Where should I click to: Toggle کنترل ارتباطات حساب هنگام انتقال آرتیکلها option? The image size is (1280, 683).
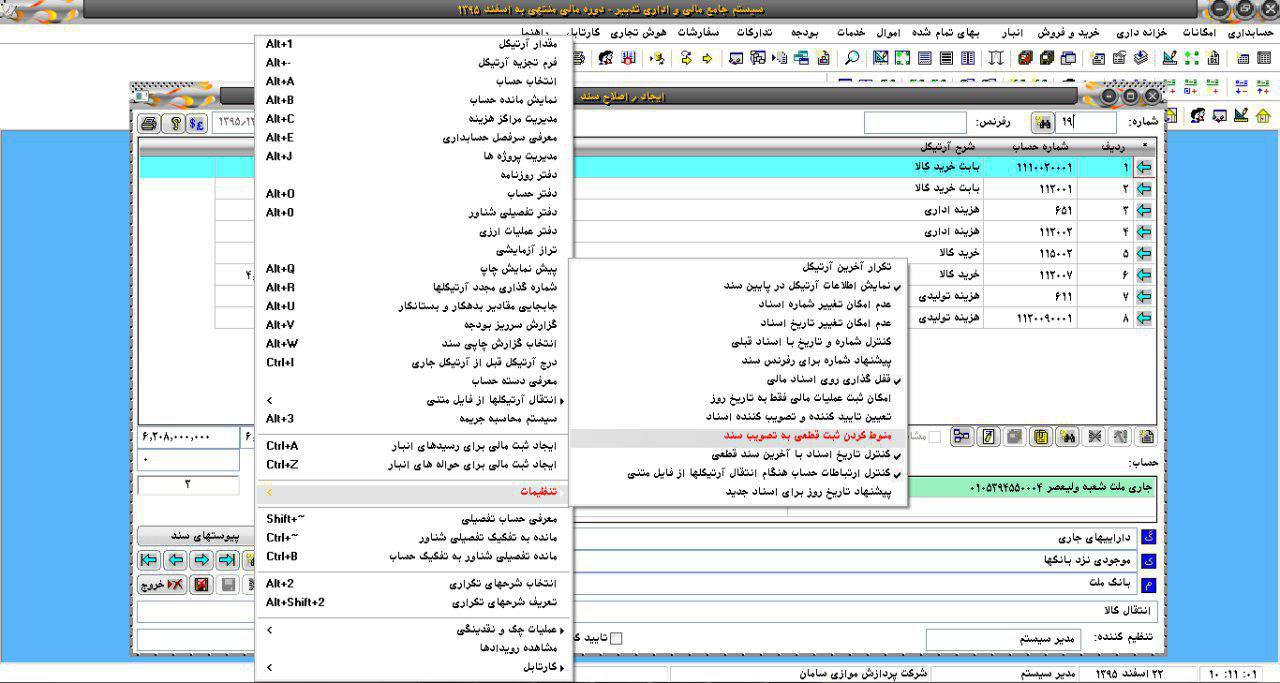pos(738,473)
